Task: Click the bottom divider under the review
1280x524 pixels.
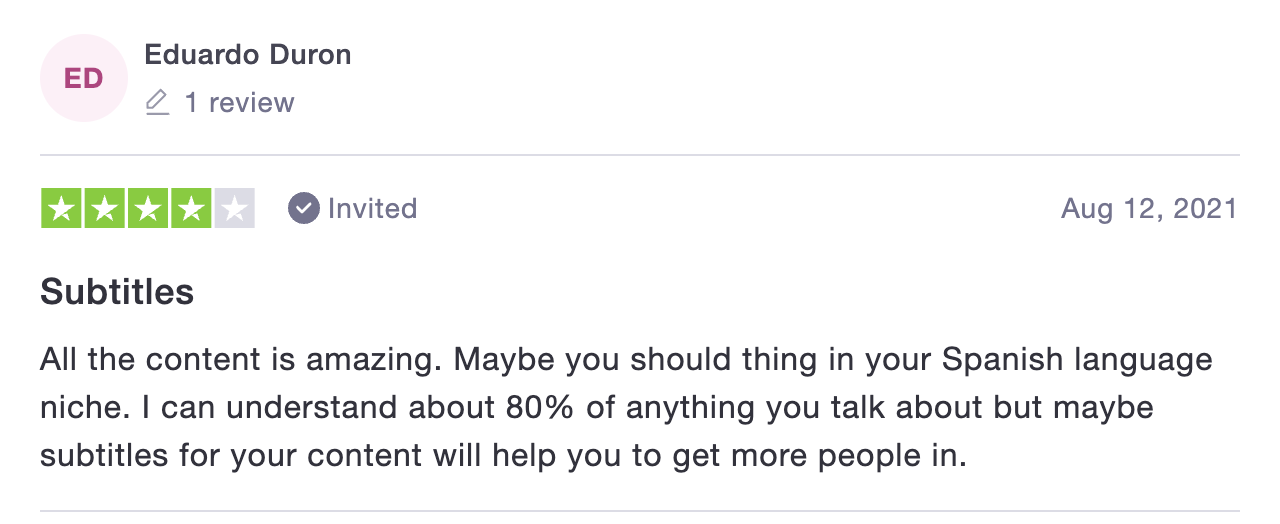Action: coord(640,512)
